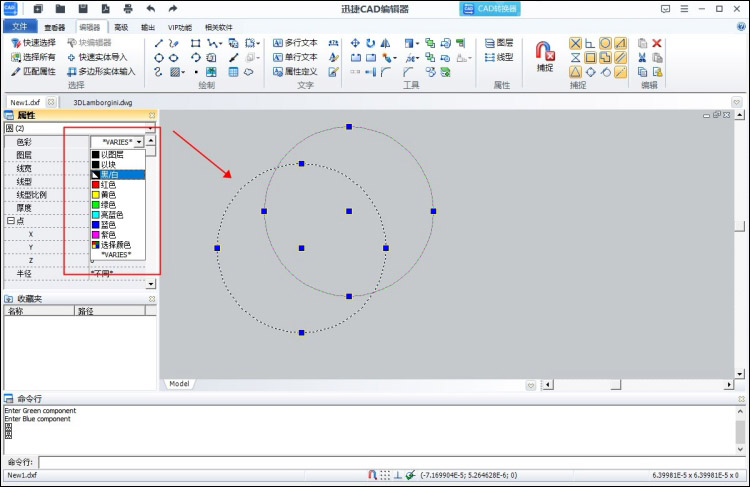Click the 图层 layers button
750x487 pixels.
click(x=499, y=43)
